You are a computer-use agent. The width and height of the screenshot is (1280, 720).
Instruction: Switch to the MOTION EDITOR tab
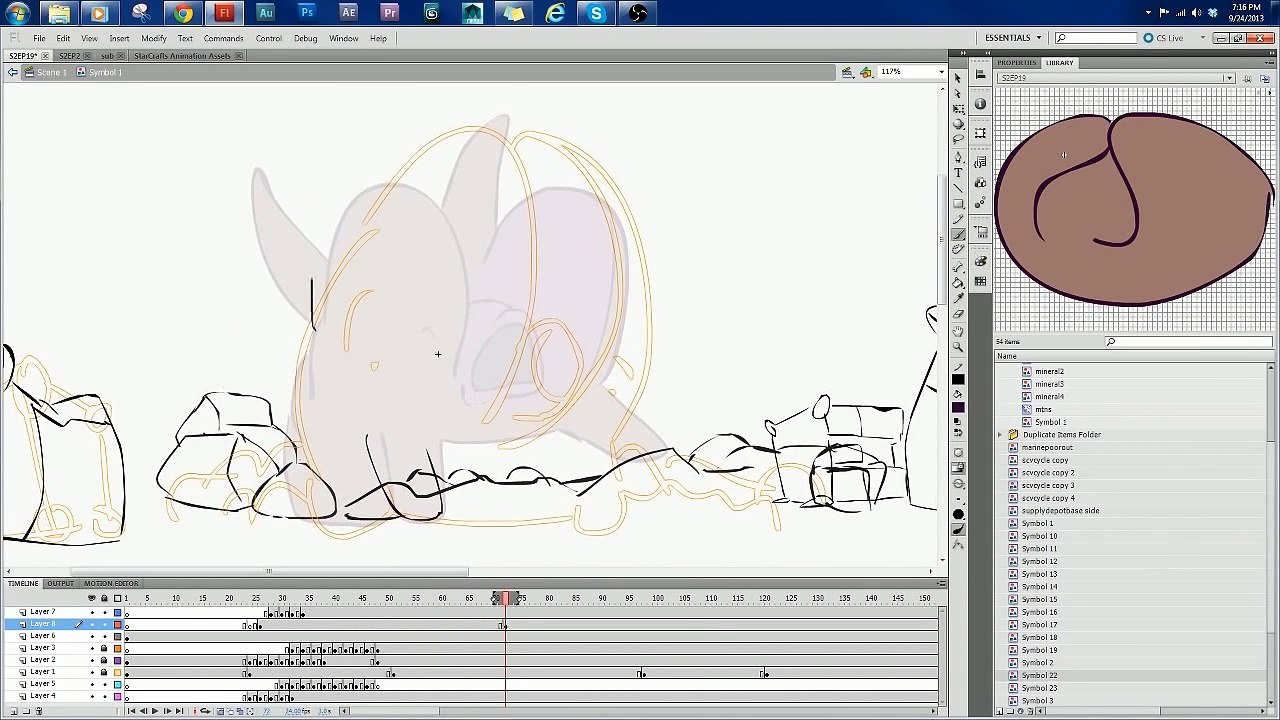(x=111, y=583)
